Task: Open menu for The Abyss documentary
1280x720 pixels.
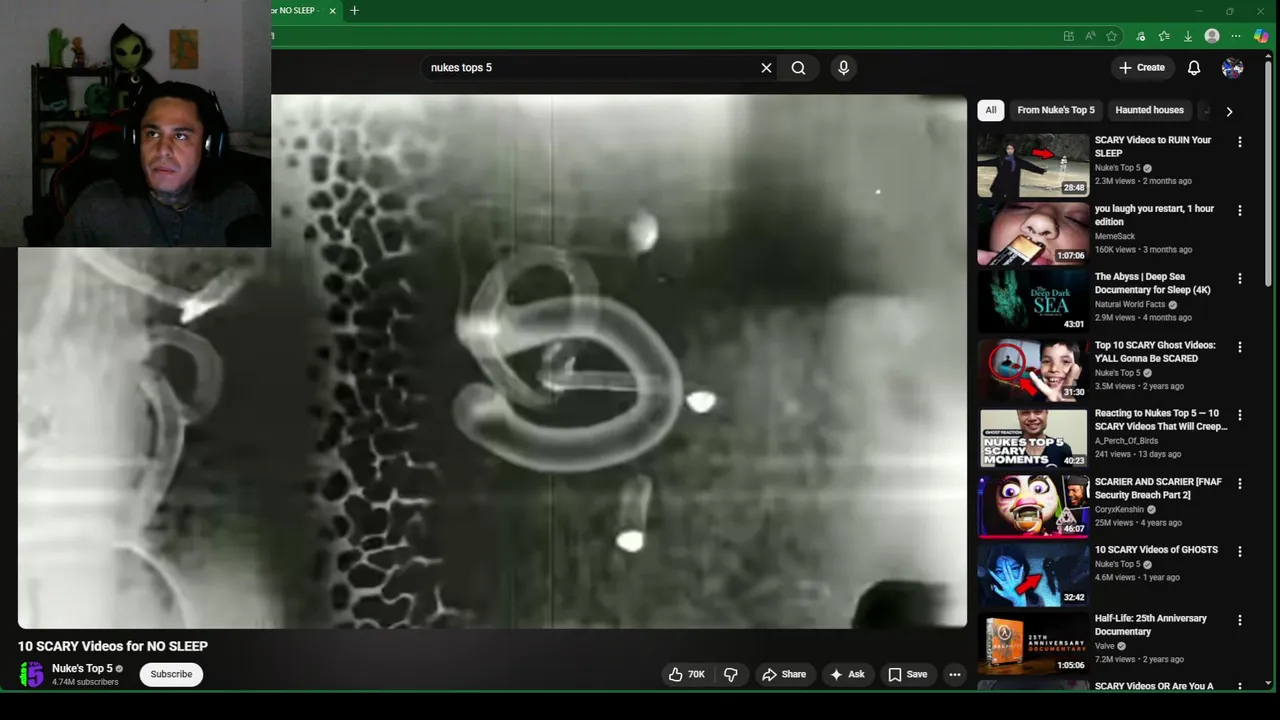Action: click(x=1240, y=278)
